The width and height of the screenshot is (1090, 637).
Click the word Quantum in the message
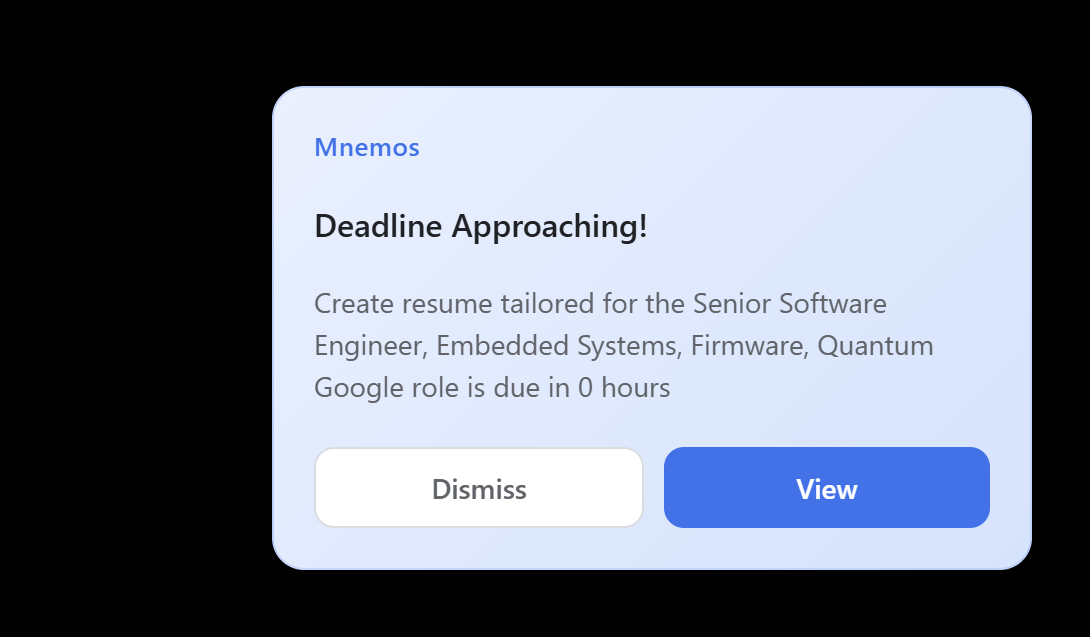875,346
